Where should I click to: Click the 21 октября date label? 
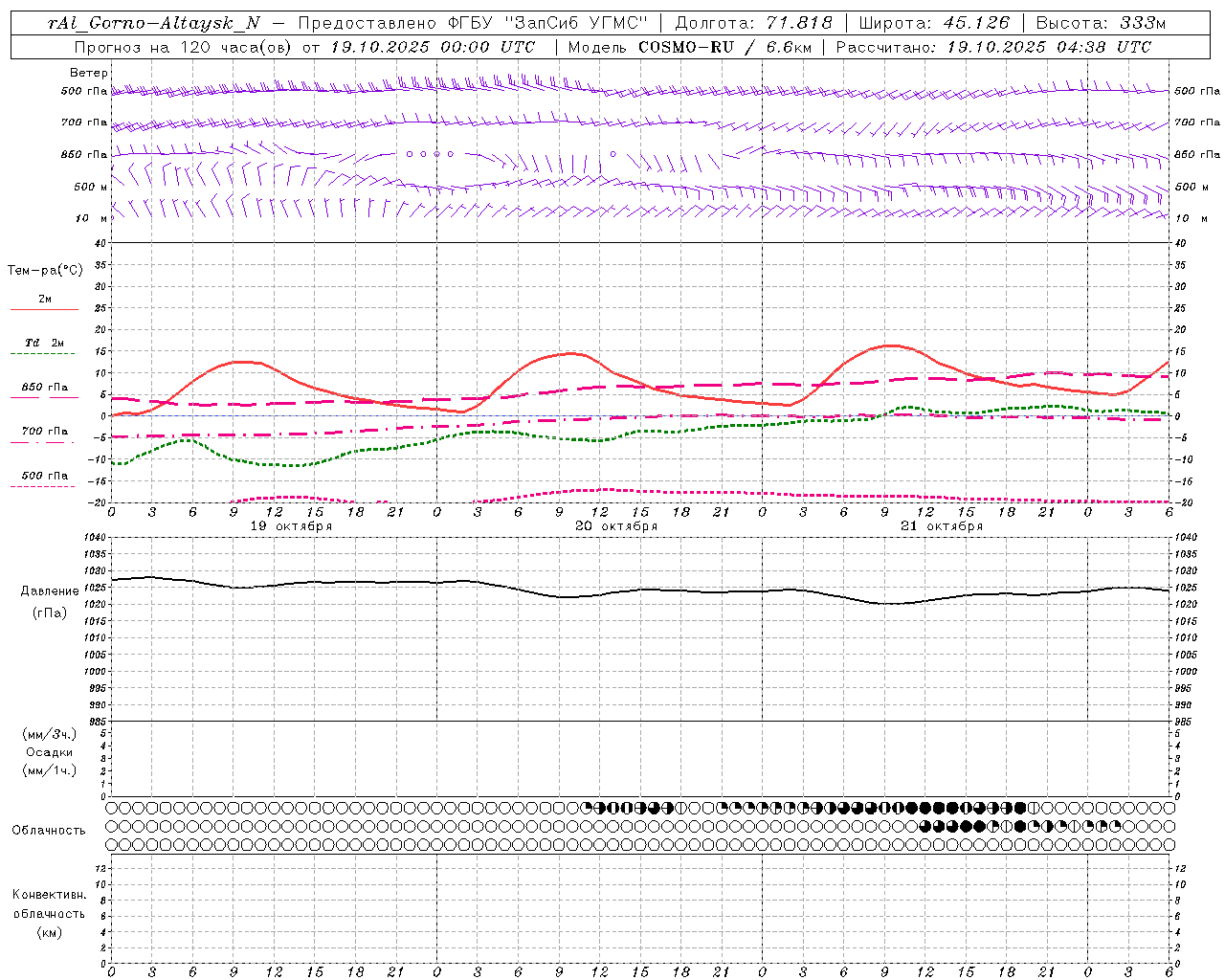point(942,526)
